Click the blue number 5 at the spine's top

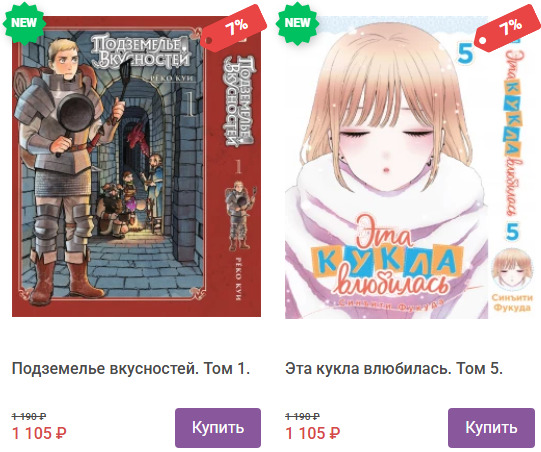pos(465,53)
